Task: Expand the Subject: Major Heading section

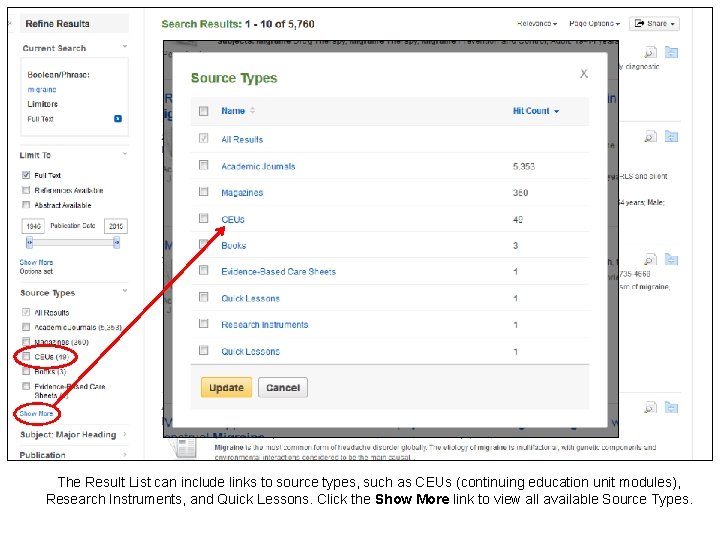Action: click(x=124, y=434)
